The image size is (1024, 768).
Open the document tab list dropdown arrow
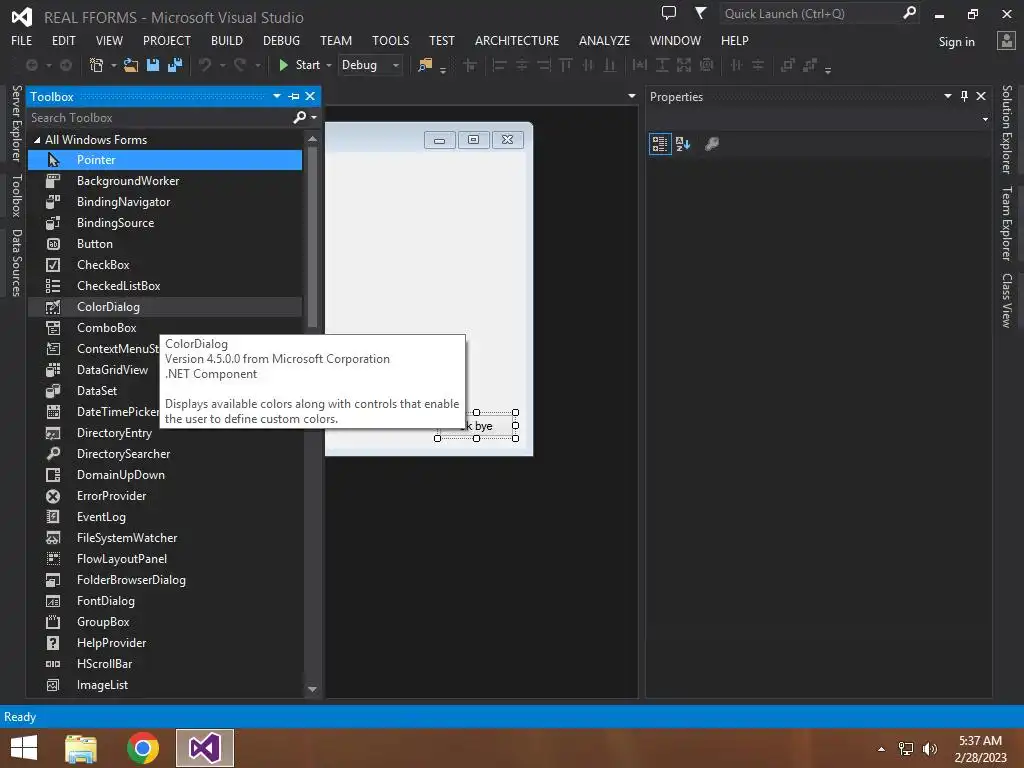pos(632,96)
